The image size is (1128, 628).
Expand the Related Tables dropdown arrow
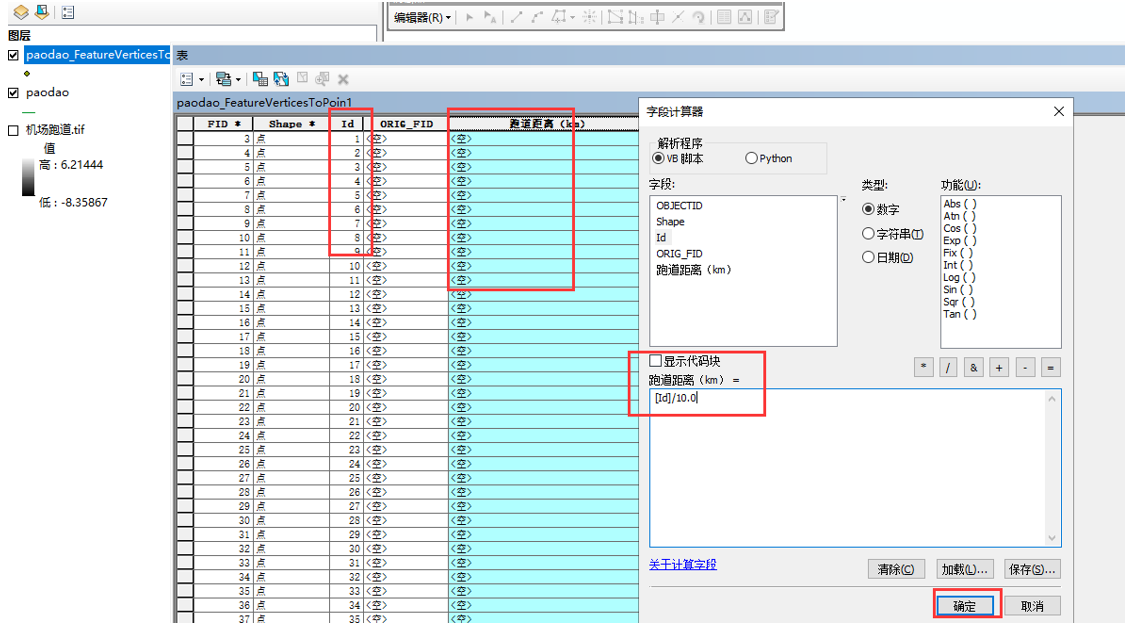238,80
